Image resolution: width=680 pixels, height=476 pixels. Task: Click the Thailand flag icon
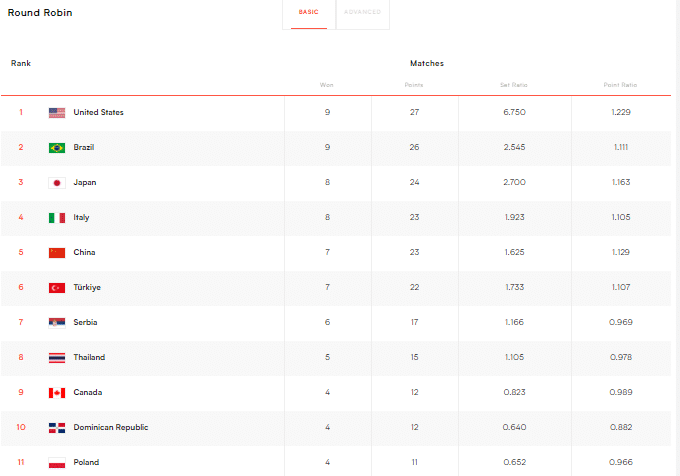[x=57, y=358]
